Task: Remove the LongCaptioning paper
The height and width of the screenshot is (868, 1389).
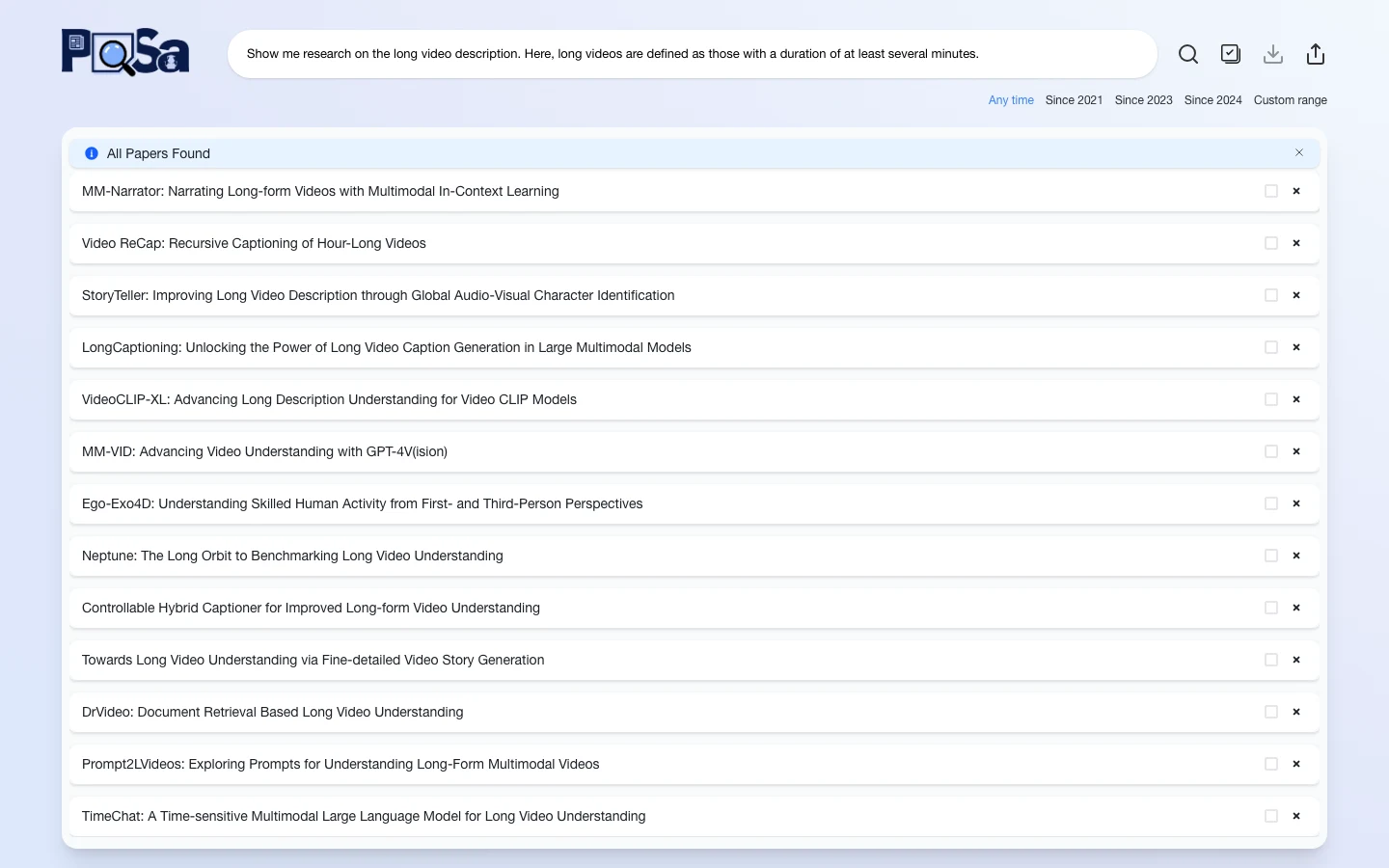Action: pyautogui.click(x=1296, y=347)
